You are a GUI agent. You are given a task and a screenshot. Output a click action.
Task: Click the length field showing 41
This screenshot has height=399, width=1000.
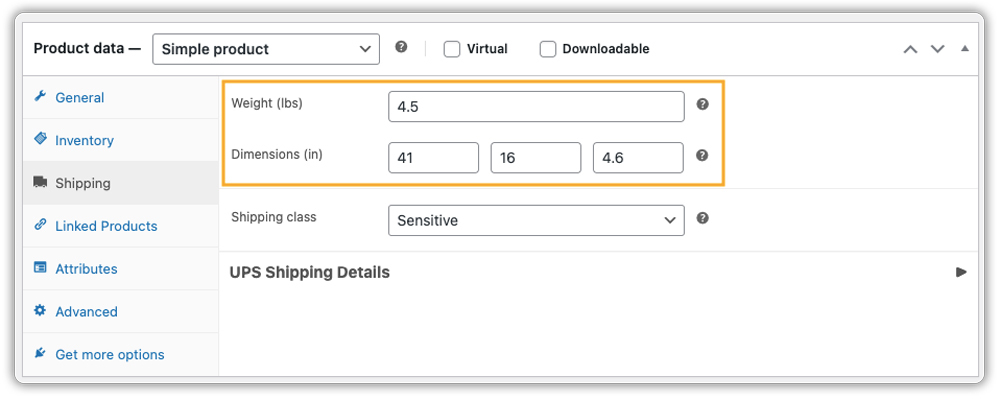434,157
